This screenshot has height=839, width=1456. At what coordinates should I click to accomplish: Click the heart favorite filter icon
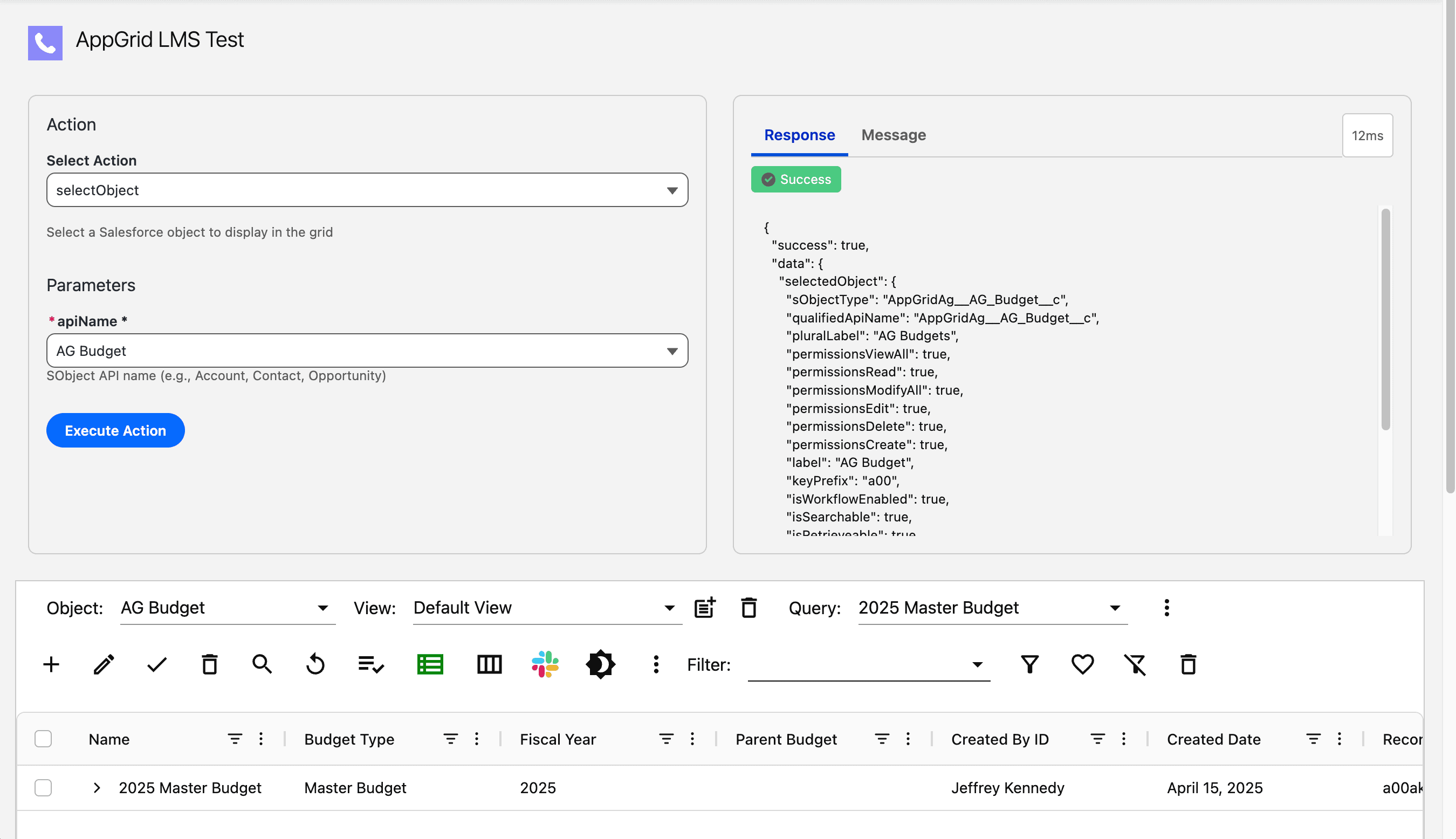pyautogui.click(x=1083, y=664)
